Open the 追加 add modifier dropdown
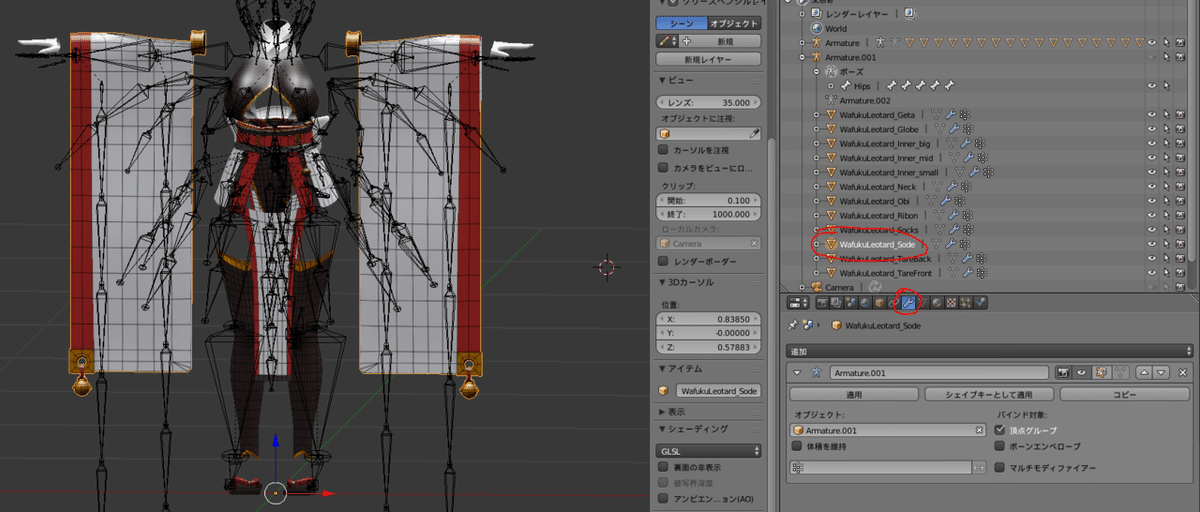1200x512 pixels. [x=990, y=351]
